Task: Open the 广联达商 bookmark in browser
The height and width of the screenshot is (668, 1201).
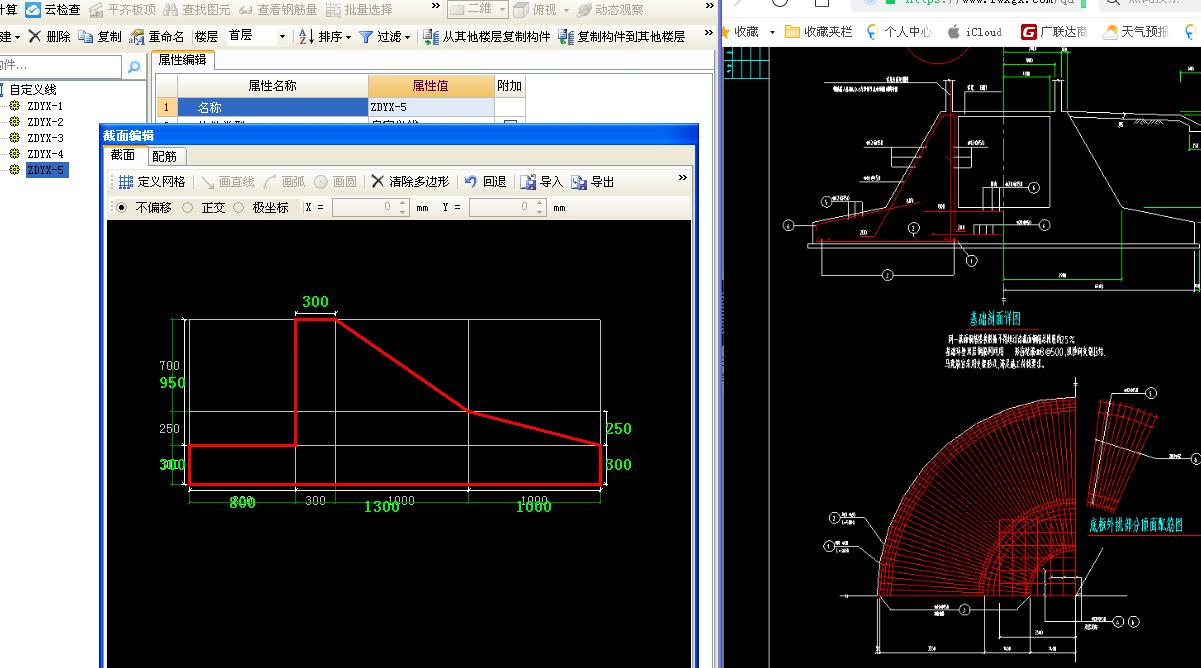Action: [x=1054, y=32]
